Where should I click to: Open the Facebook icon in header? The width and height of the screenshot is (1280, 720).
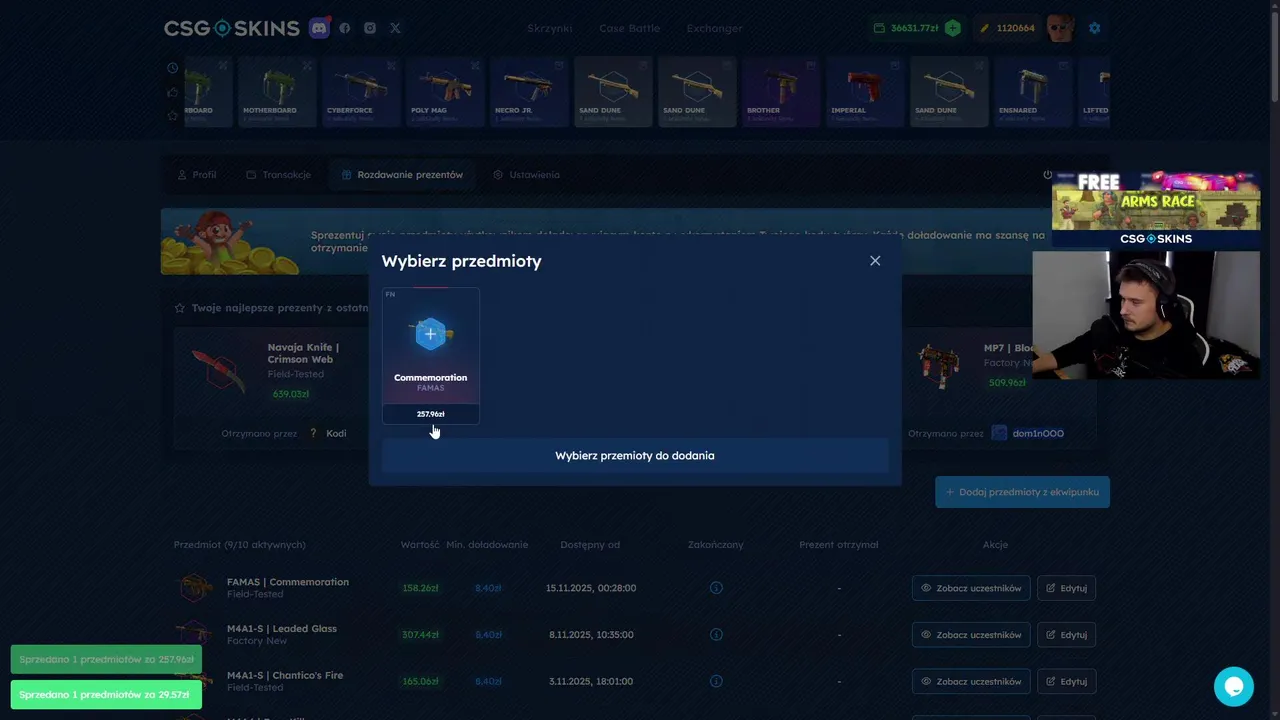click(x=345, y=28)
